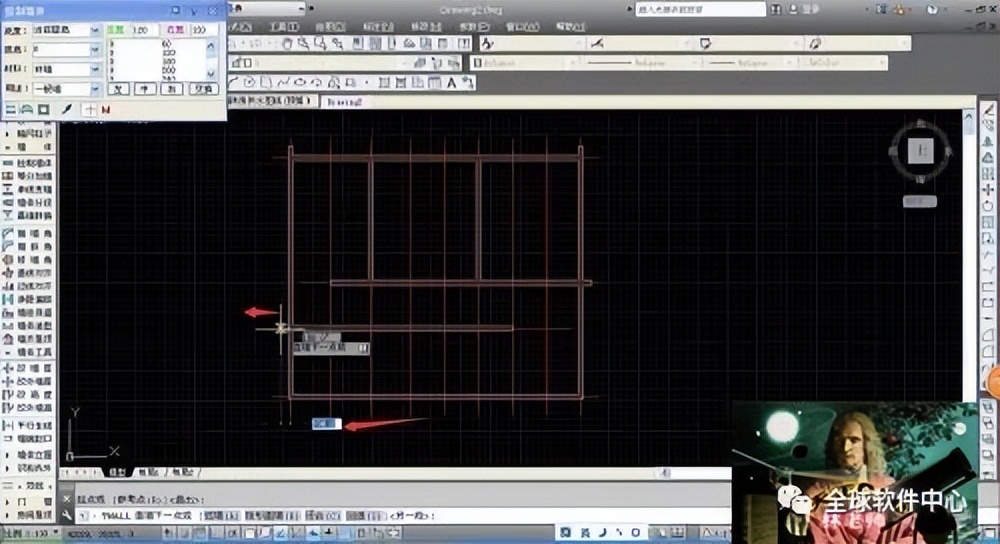Screen dimensions: 1000x544
Task: Select the straight wall icon in wall dialog
Action: [x=11, y=108]
